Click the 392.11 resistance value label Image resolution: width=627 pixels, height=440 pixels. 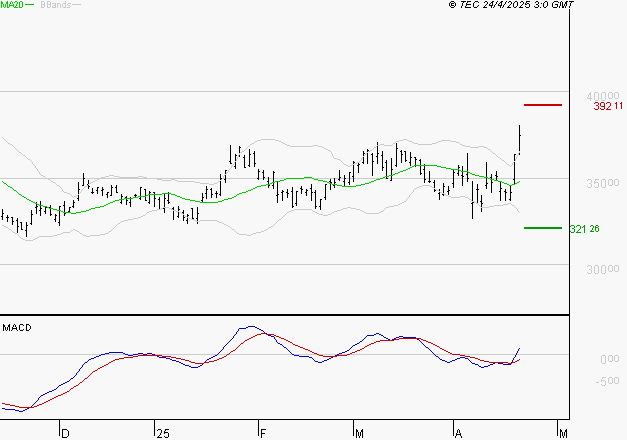click(608, 106)
